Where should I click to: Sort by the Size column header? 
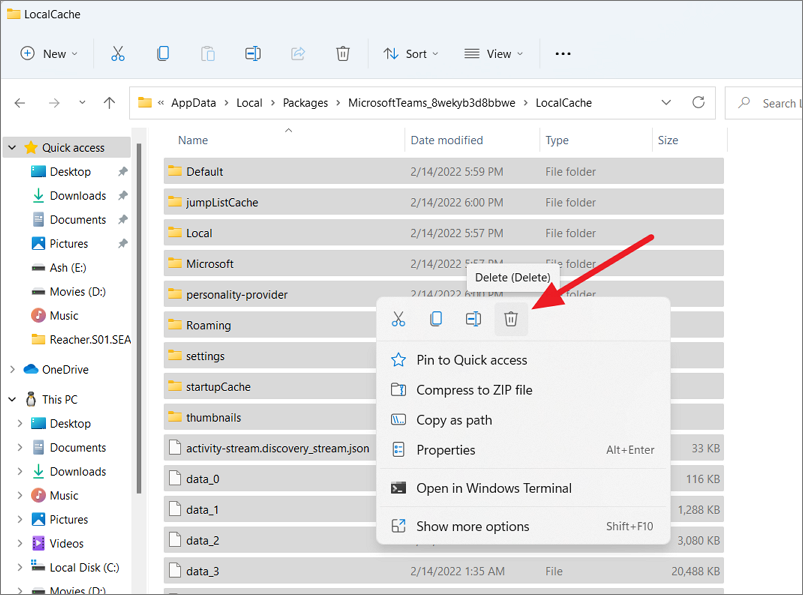coord(668,140)
